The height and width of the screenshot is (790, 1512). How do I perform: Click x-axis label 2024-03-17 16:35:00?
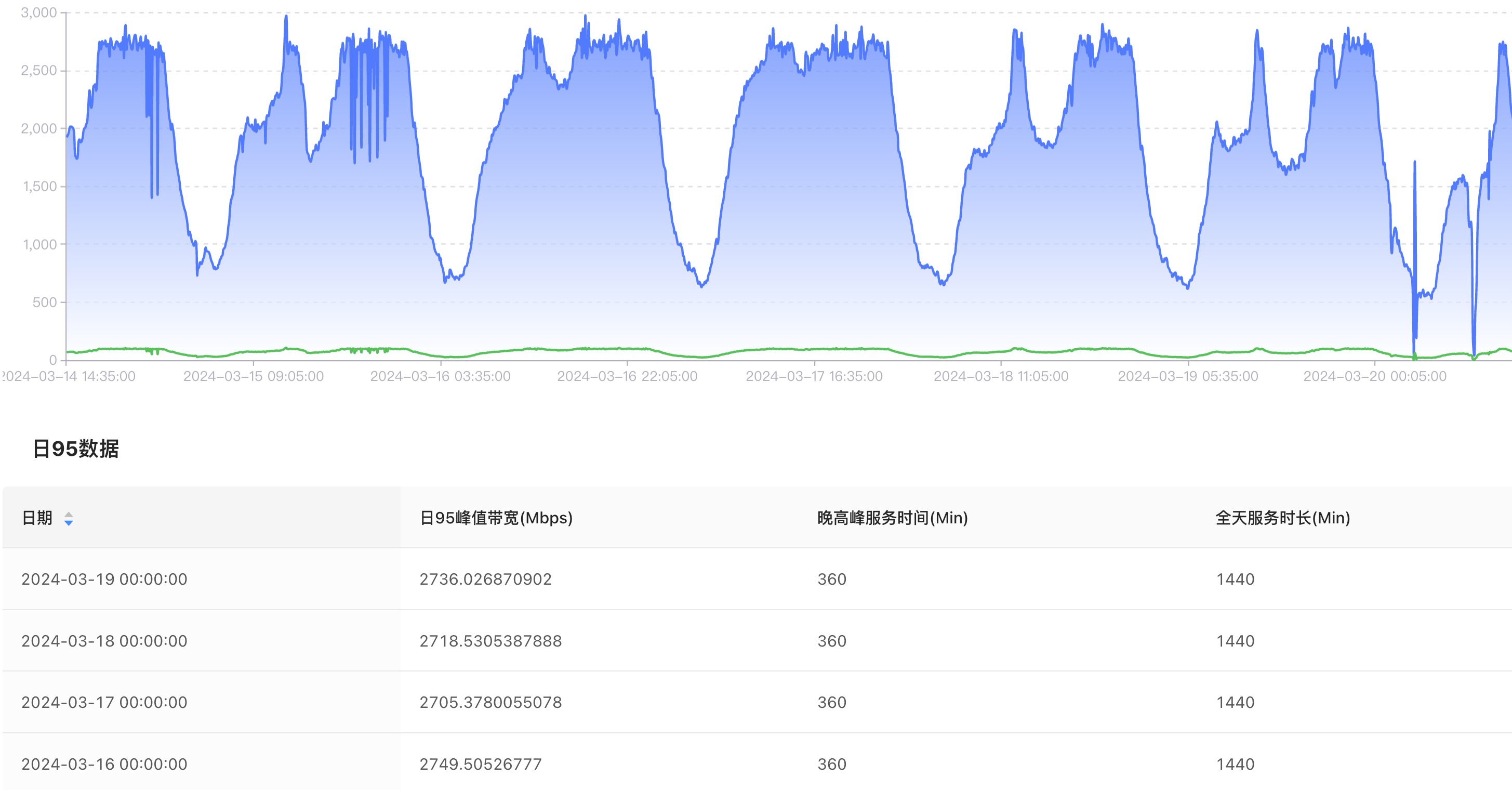point(814,376)
